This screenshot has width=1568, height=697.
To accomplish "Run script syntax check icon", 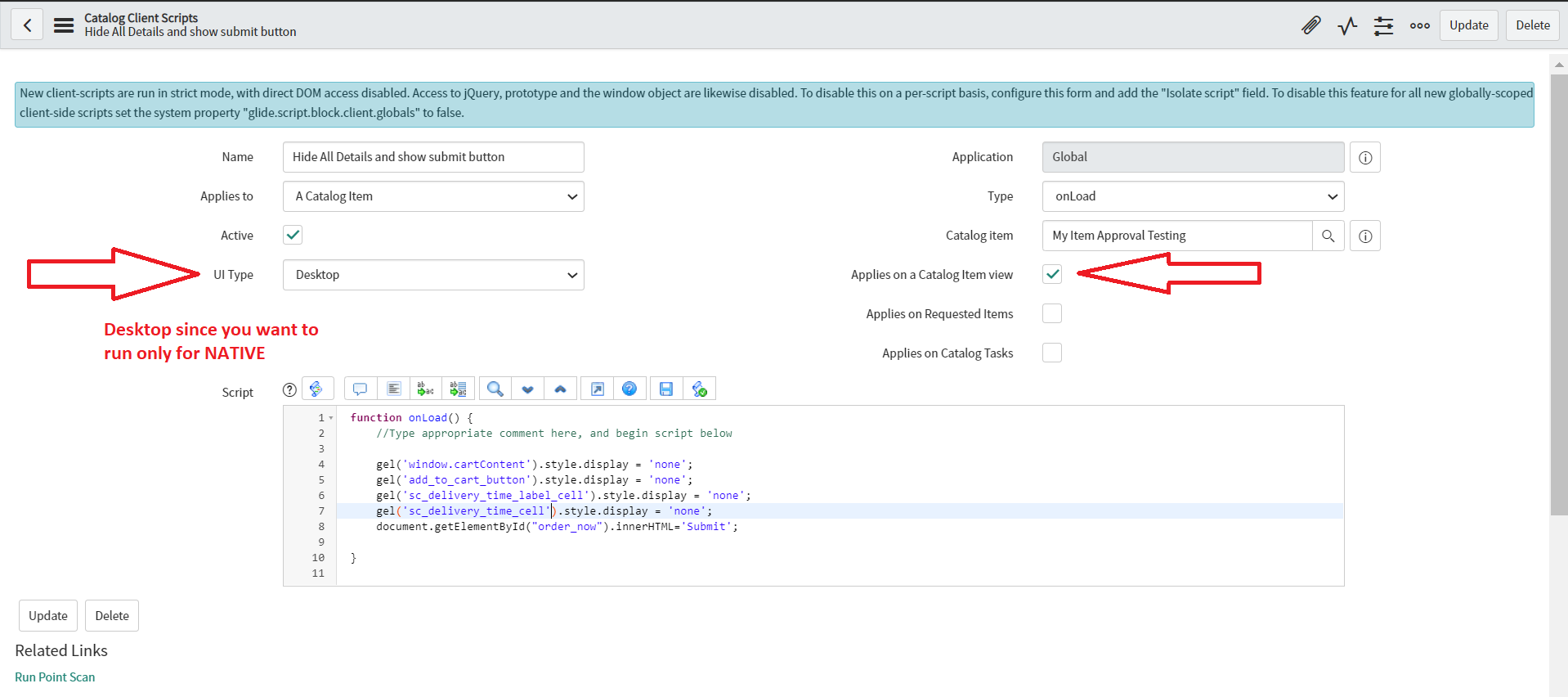I will 700,389.
